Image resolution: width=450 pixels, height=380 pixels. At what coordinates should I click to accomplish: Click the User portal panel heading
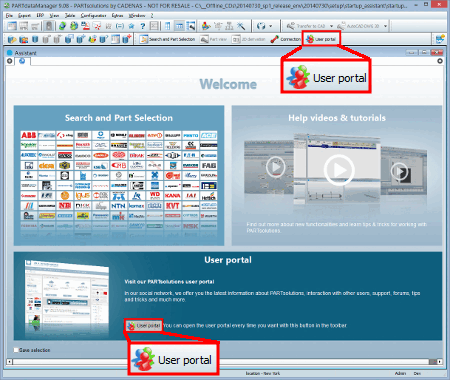point(228,260)
